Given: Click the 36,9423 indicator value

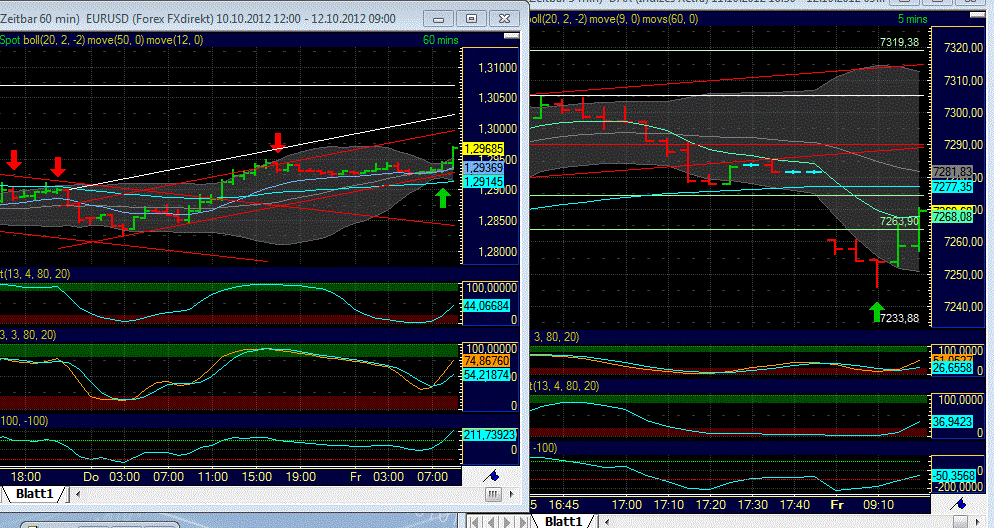Looking at the screenshot, I should pyautogui.click(x=952, y=422).
